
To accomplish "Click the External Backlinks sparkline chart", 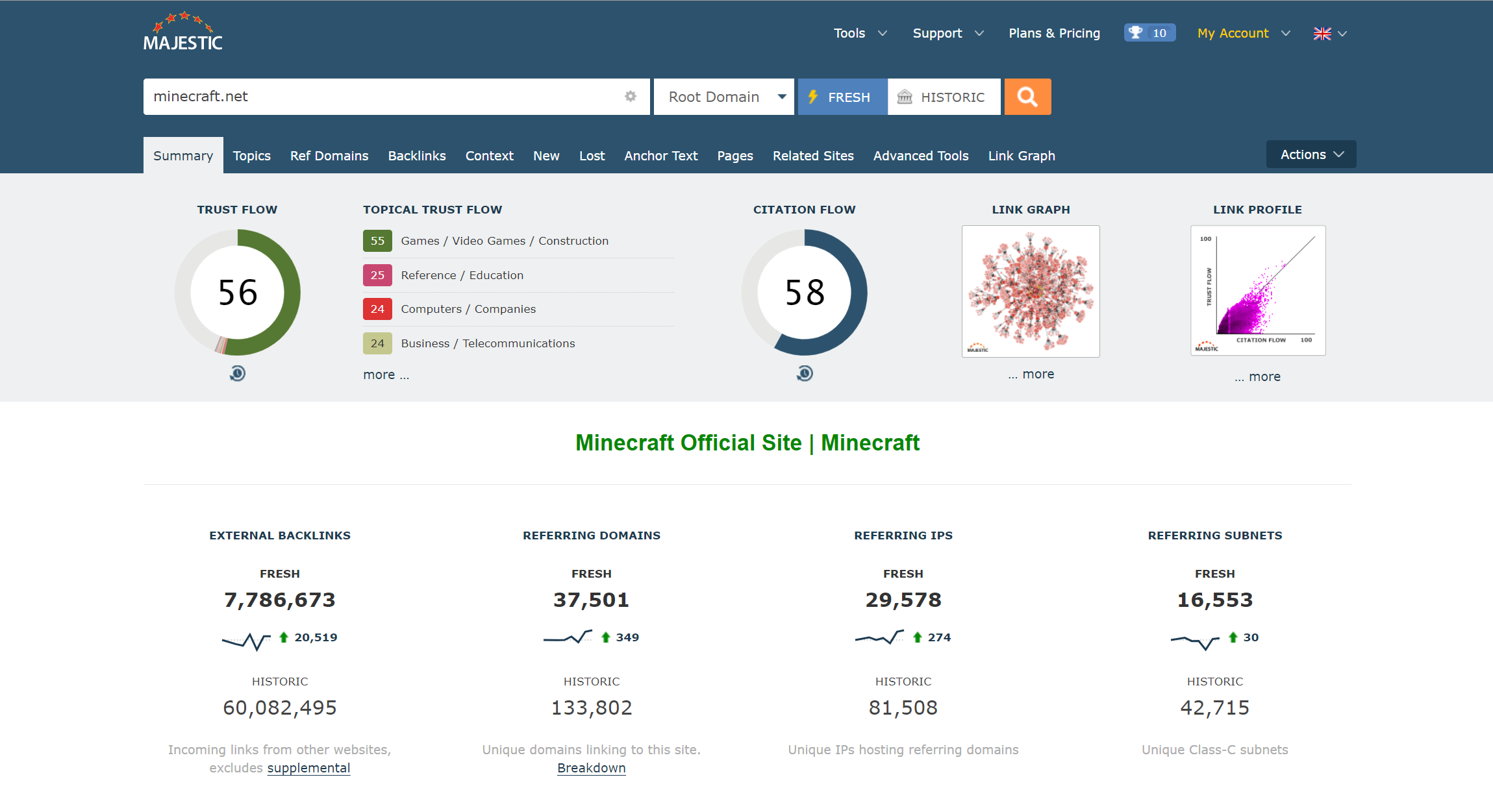I will pyautogui.click(x=246, y=641).
